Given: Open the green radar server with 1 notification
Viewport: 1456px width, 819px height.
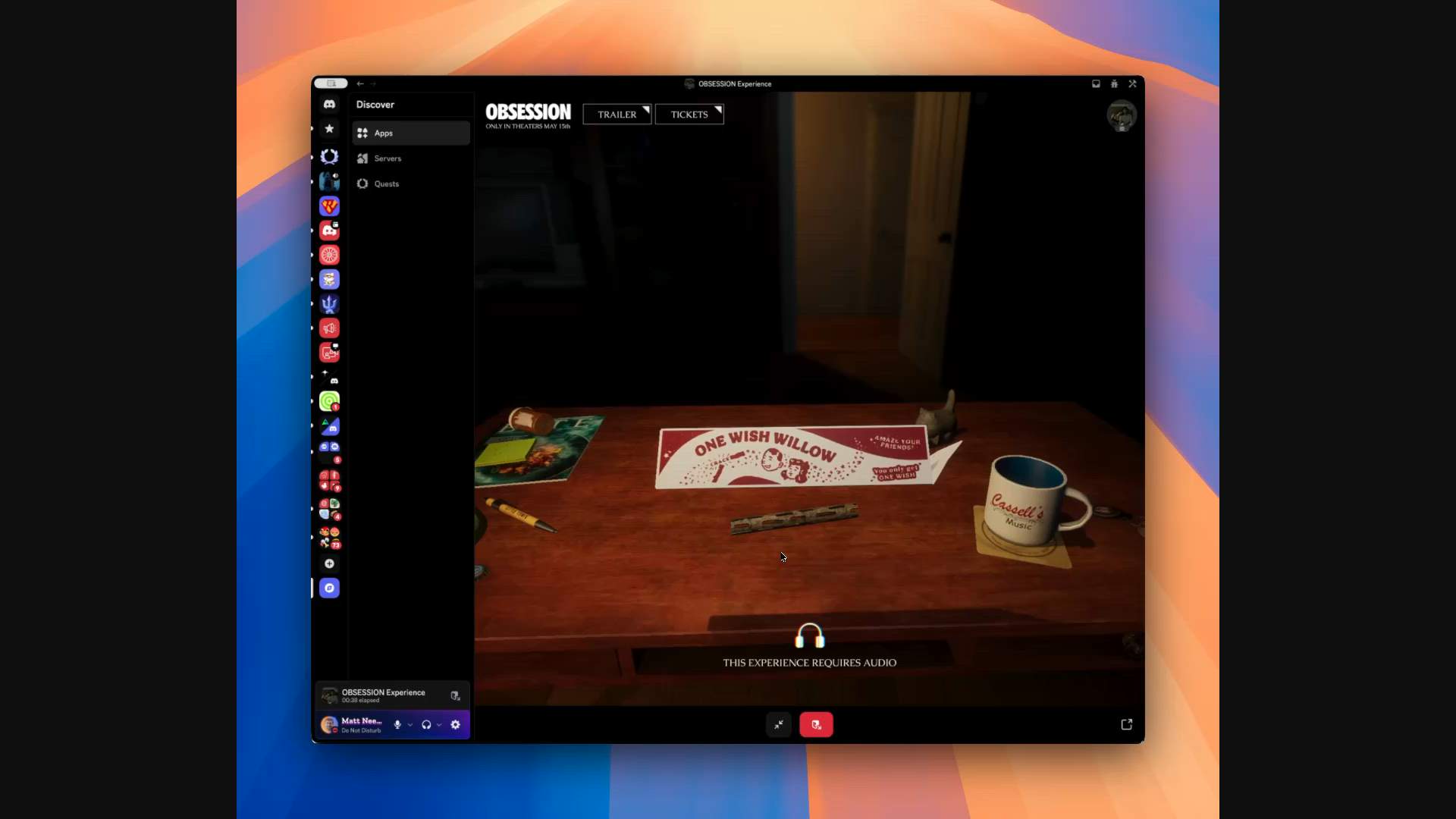Looking at the screenshot, I should pos(329,401).
